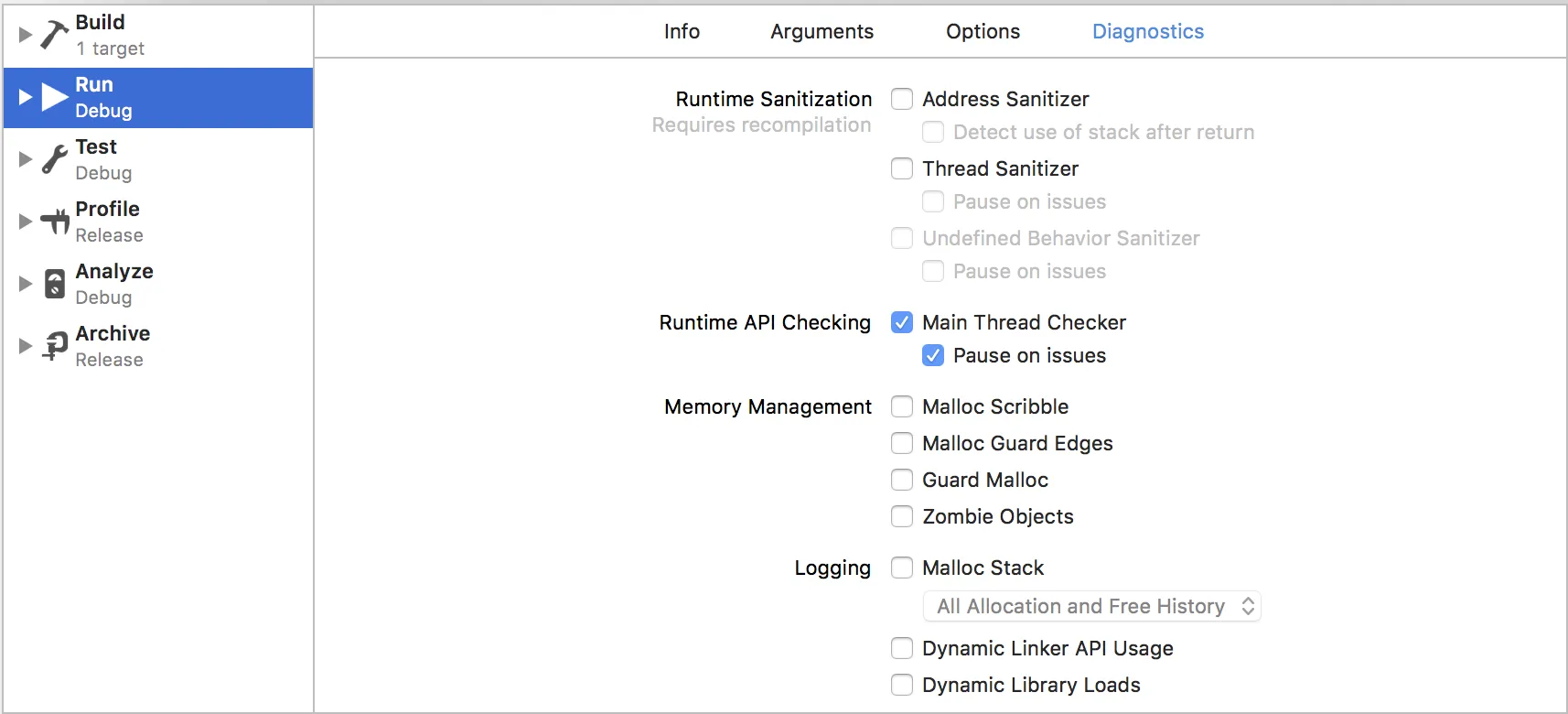This screenshot has width=1568, height=714.
Task: Enable the Address Sanitizer checkbox
Action: (x=902, y=99)
